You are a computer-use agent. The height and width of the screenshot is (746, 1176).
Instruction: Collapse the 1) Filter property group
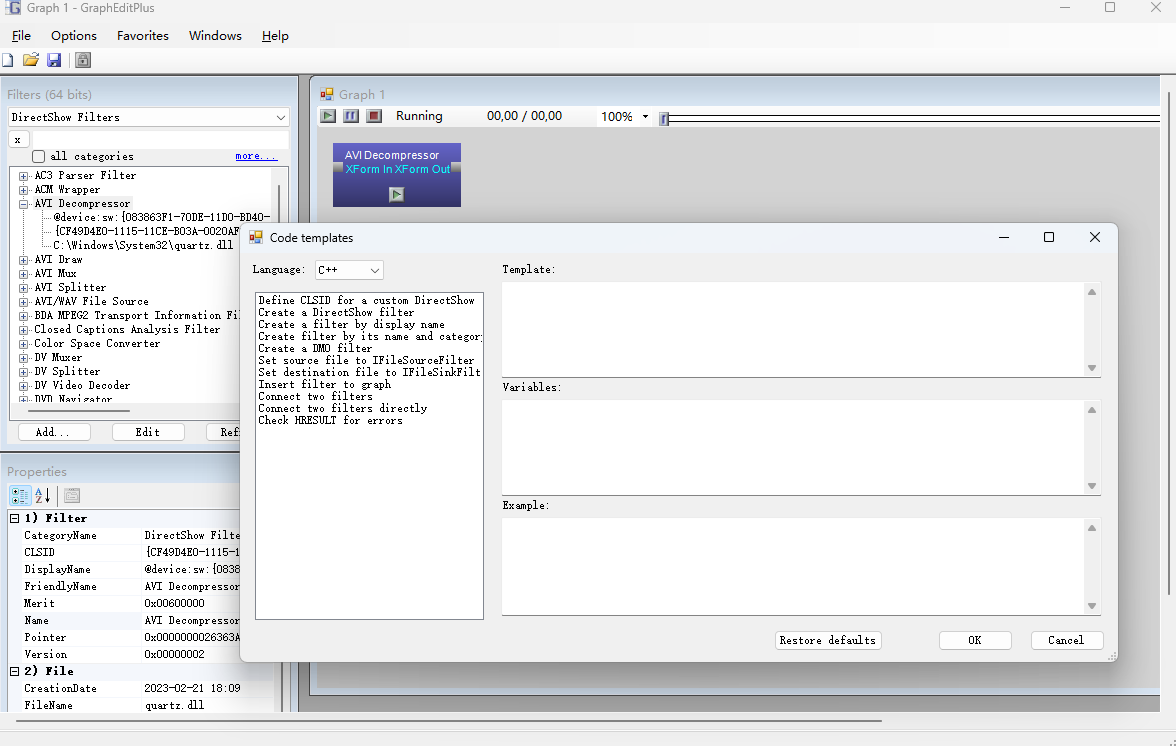point(14,518)
